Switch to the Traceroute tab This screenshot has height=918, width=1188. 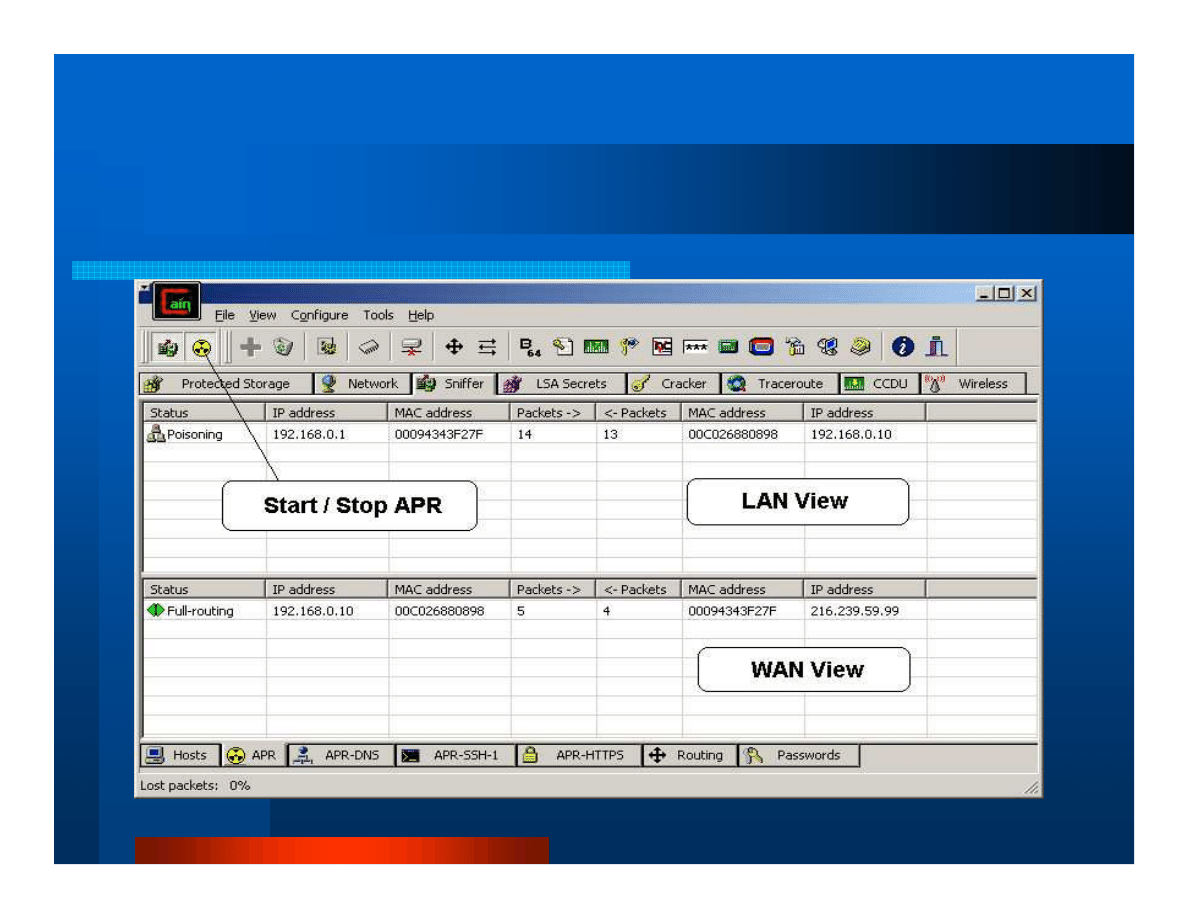[778, 384]
